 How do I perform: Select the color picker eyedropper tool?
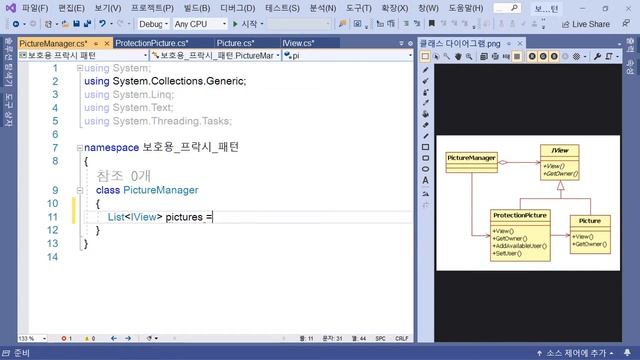425,103
